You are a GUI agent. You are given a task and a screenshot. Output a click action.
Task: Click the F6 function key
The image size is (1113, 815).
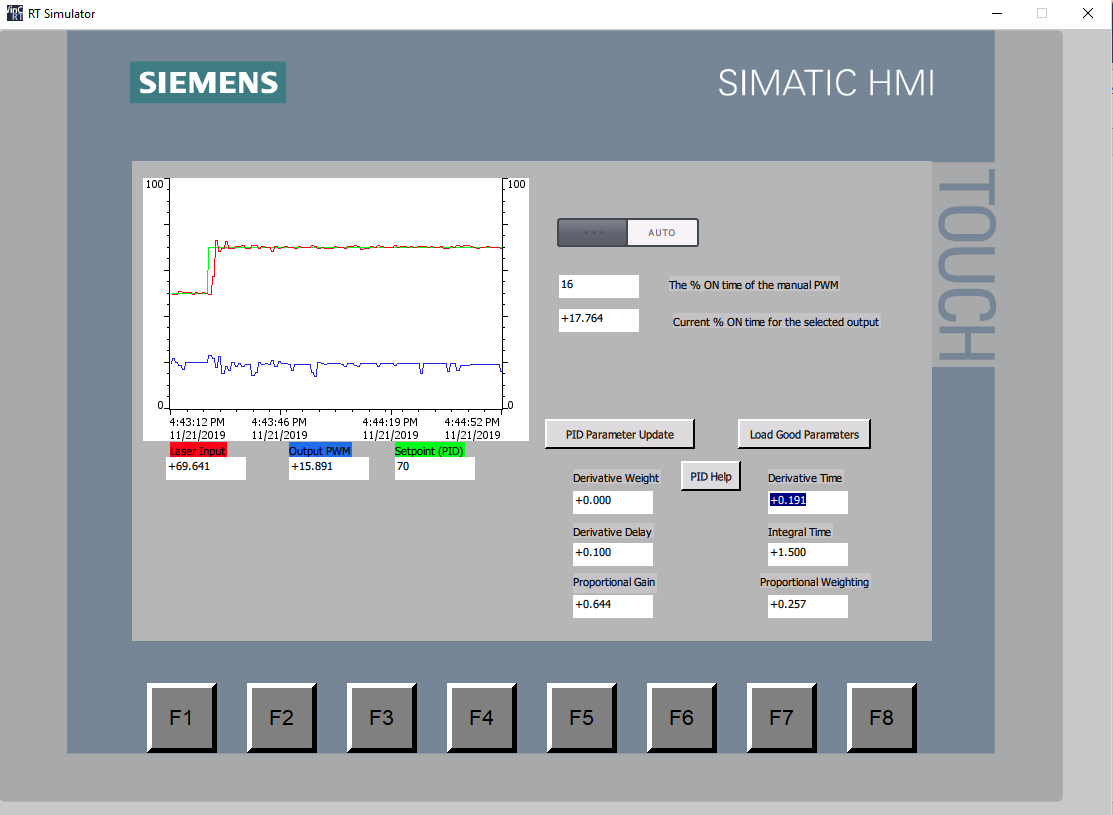pyautogui.click(x=682, y=717)
